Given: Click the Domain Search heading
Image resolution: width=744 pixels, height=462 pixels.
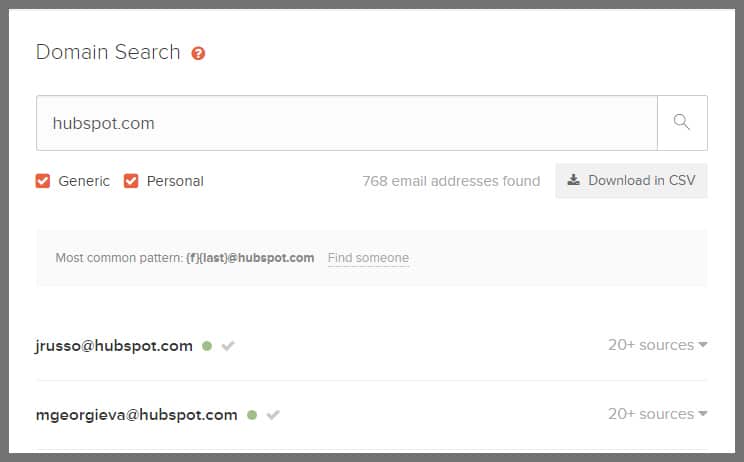Looking at the screenshot, I should pos(108,52).
